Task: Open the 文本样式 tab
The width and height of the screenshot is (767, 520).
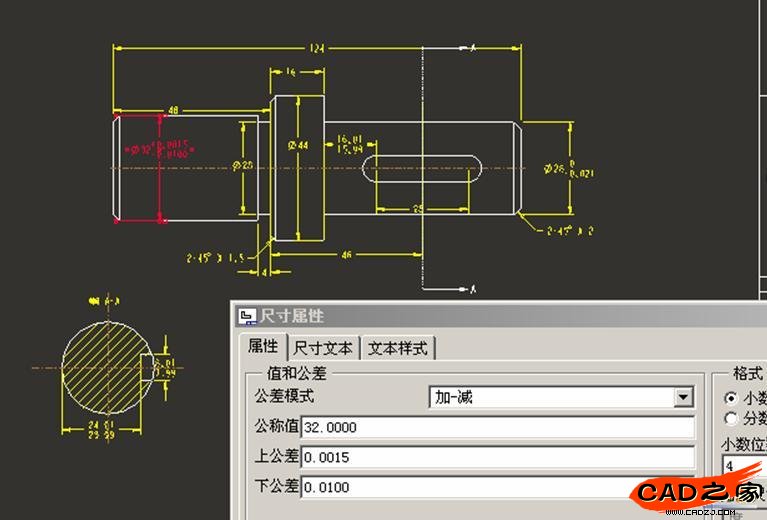Action: tap(397, 348)
